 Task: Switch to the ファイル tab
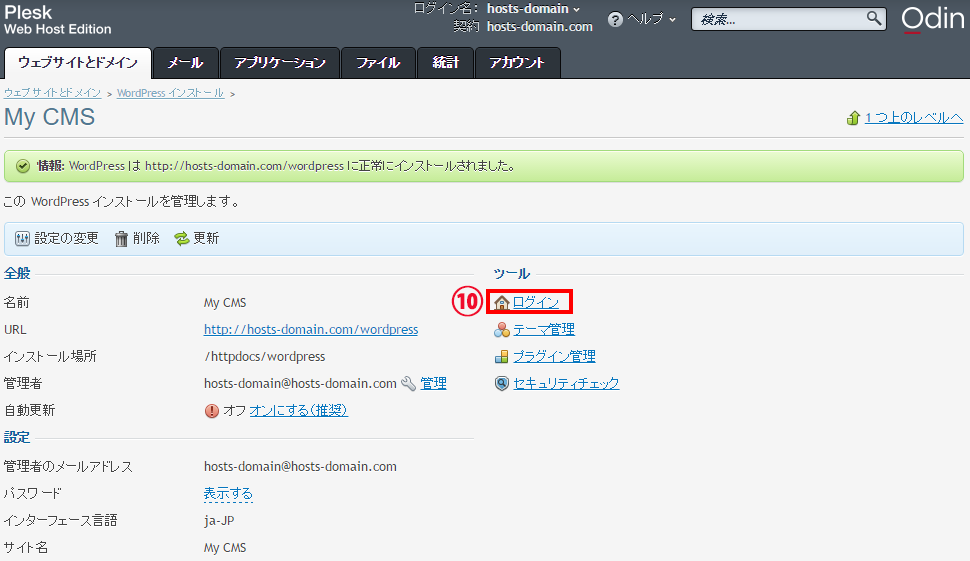coord(378,62)
